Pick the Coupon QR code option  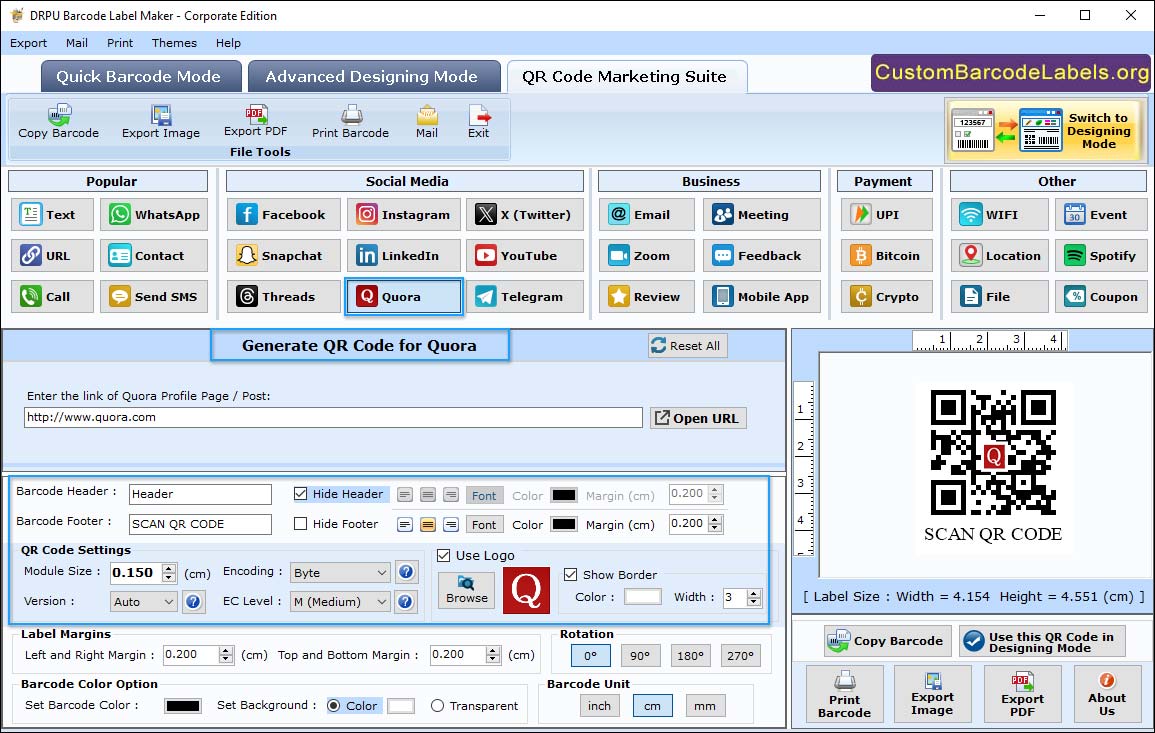[x=1101, y=296]
